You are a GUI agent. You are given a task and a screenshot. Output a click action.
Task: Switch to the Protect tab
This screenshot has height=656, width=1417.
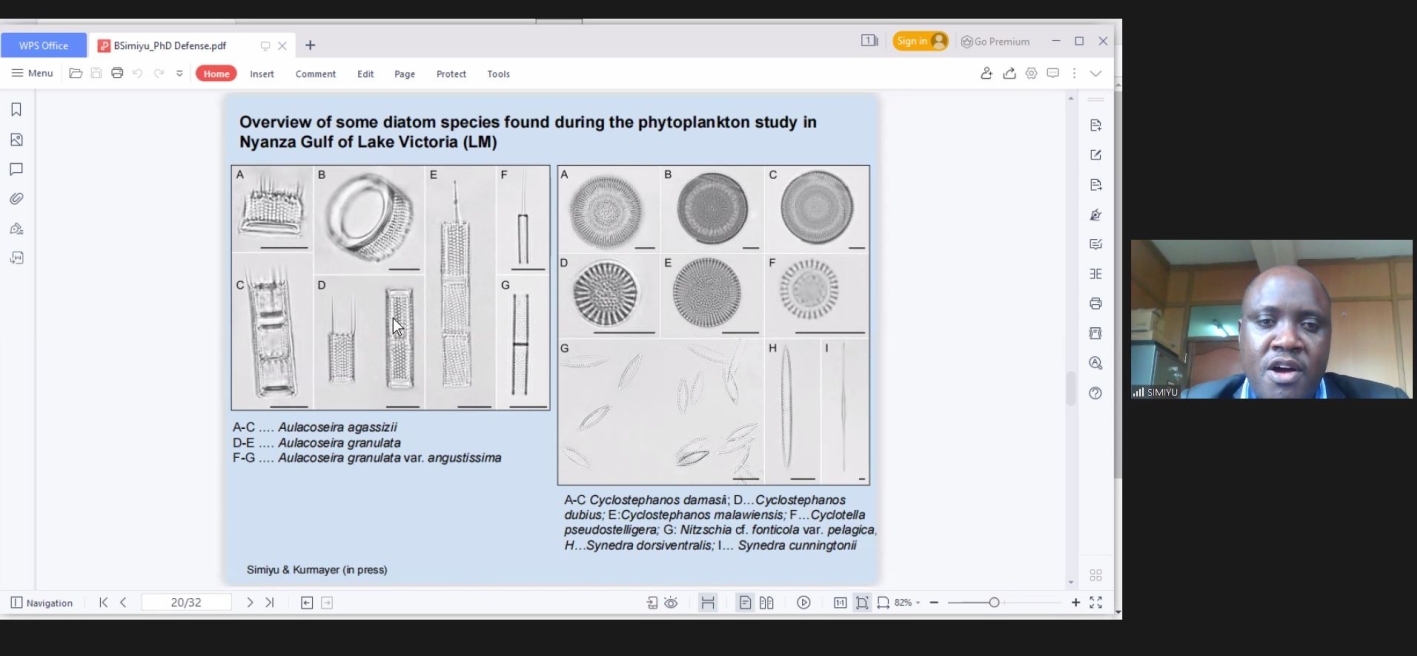pos(451,74)
